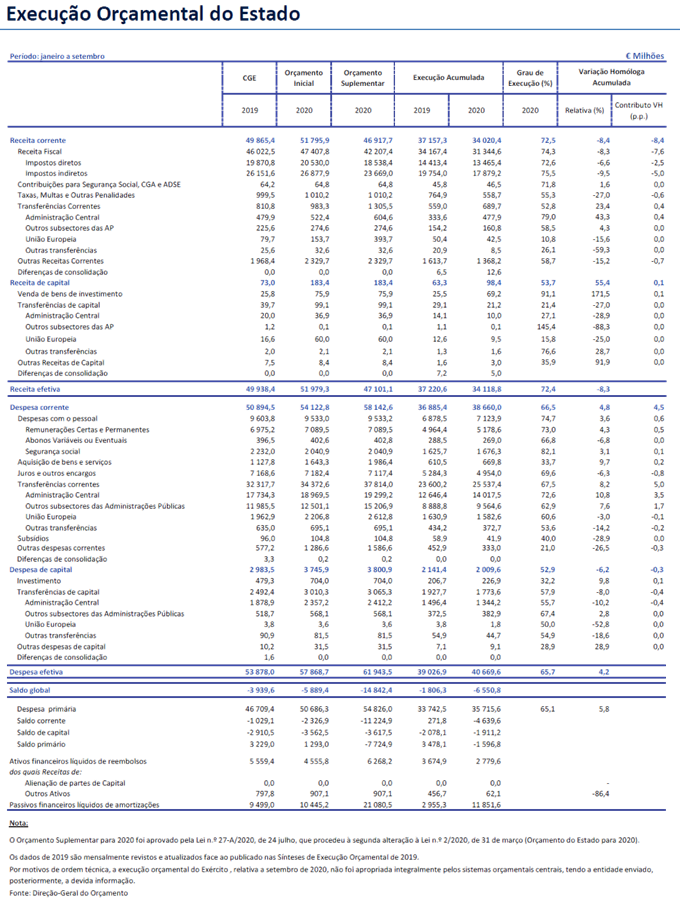Click the 'Subsídios' row label
The height and width of the screenshot is (902, 680).
33,538
